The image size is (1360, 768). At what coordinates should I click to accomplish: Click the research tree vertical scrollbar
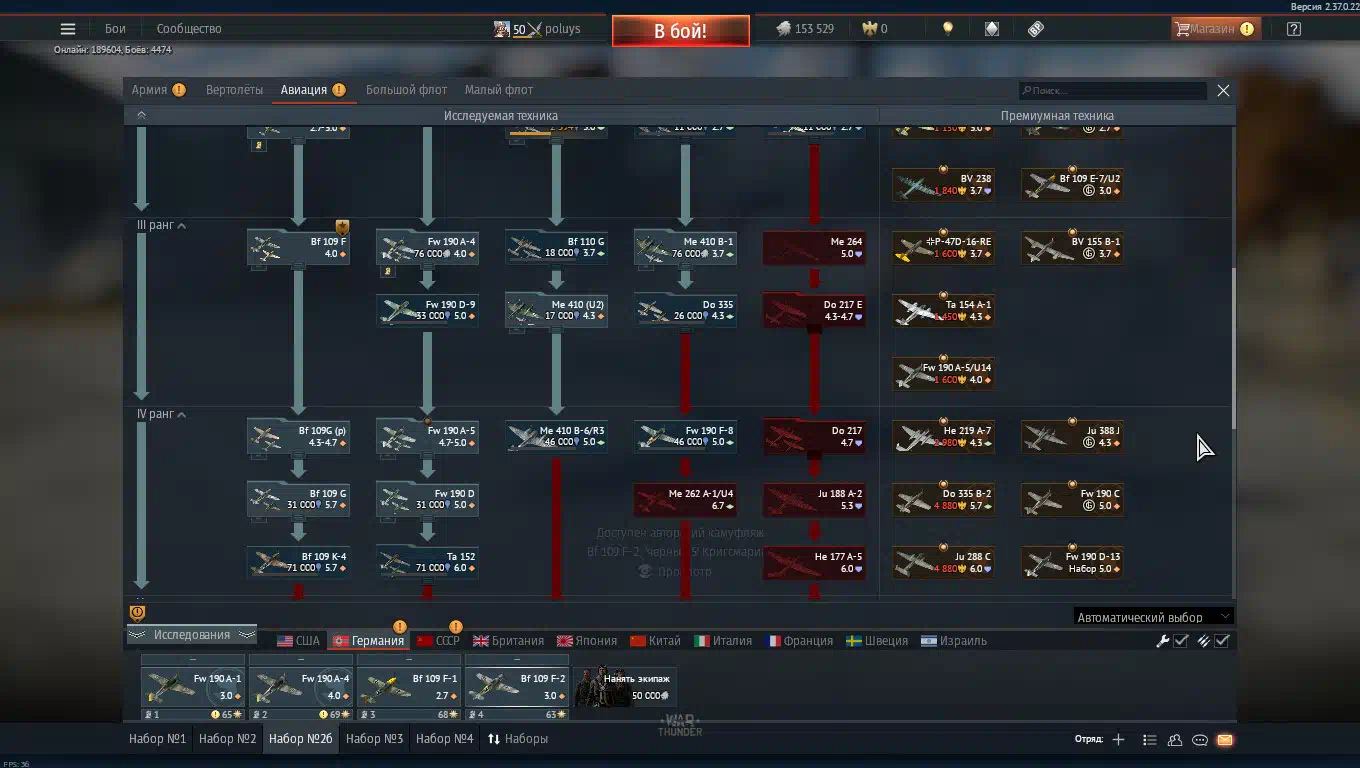pyautogui.click(x=1234, y=347)
